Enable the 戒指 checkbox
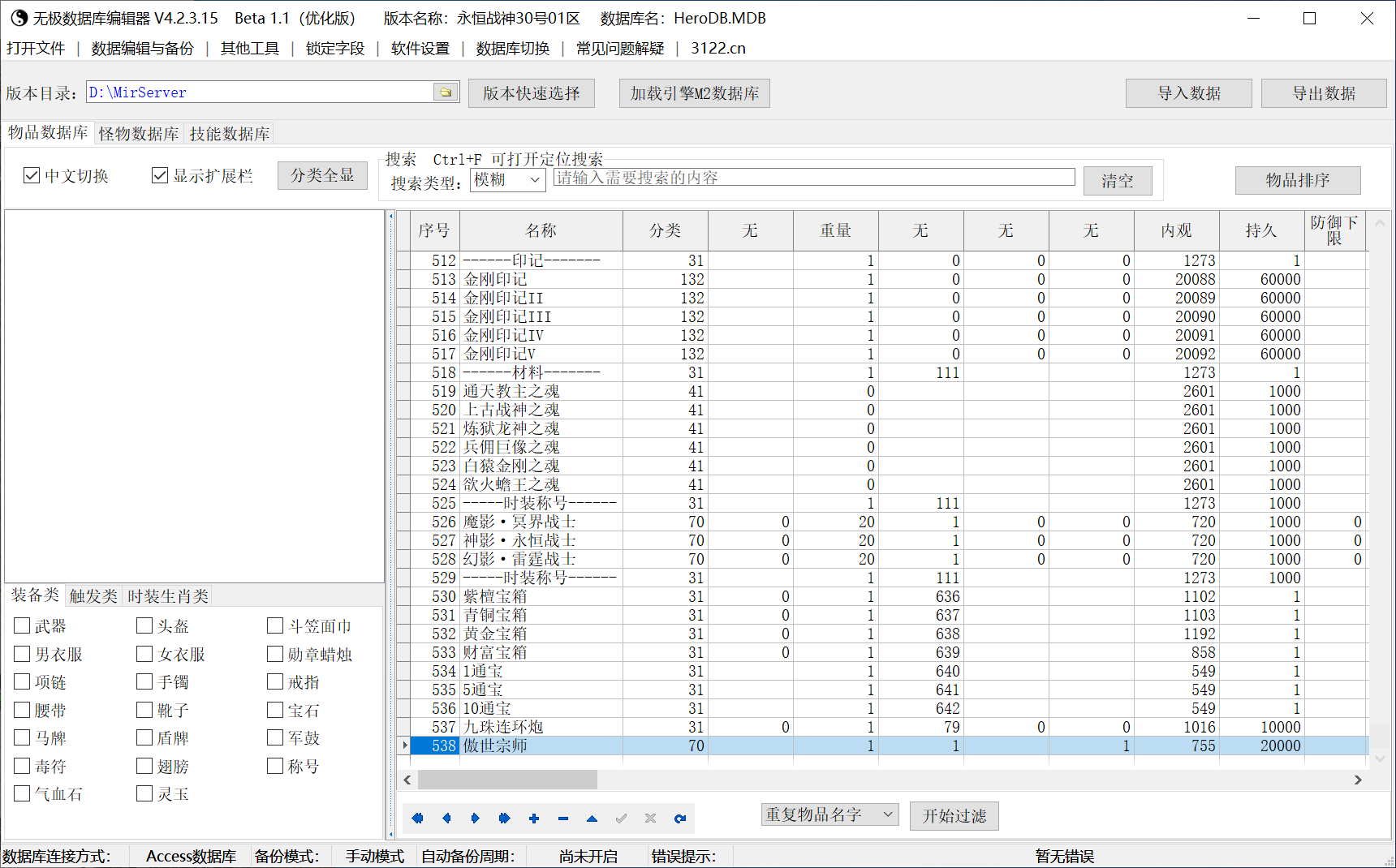This screenshot has width=1396, height=868. coord(275,681)
